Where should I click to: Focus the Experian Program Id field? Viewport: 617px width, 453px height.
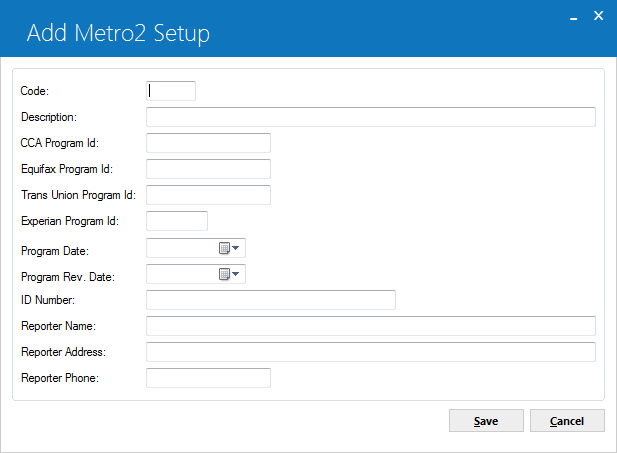point(177,221)
